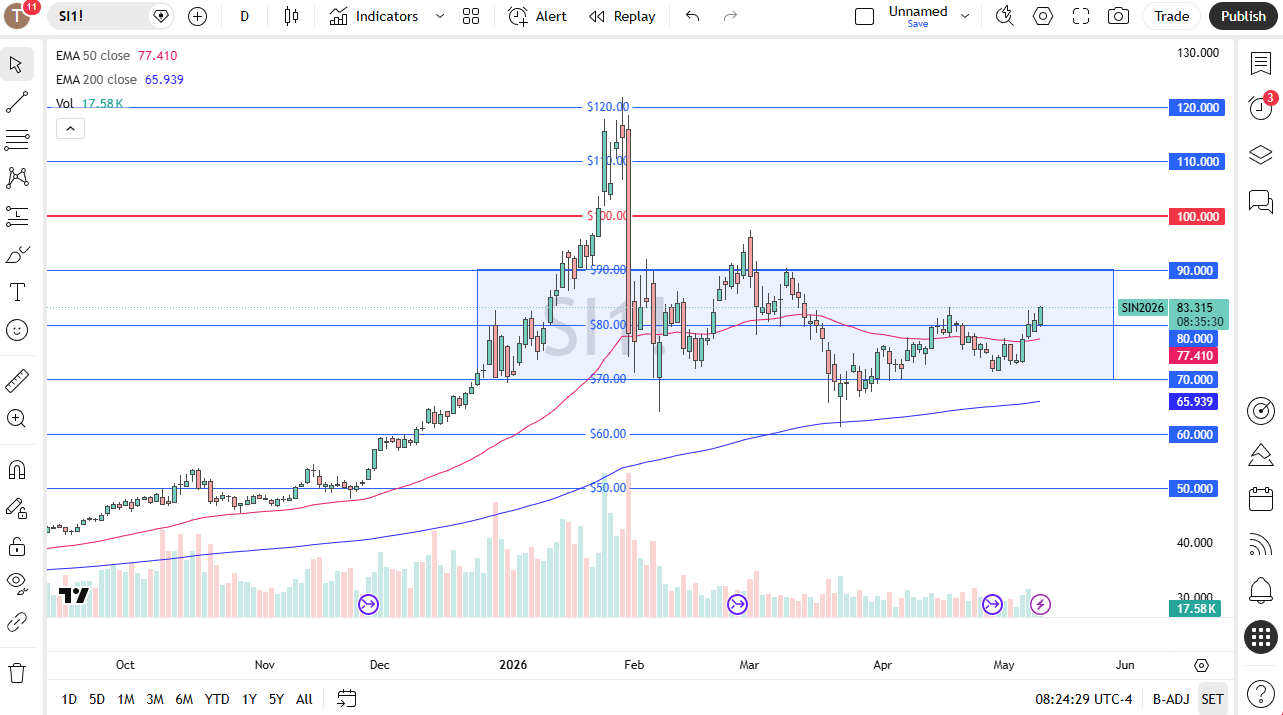Undo the last chart action

click(692, 16)
